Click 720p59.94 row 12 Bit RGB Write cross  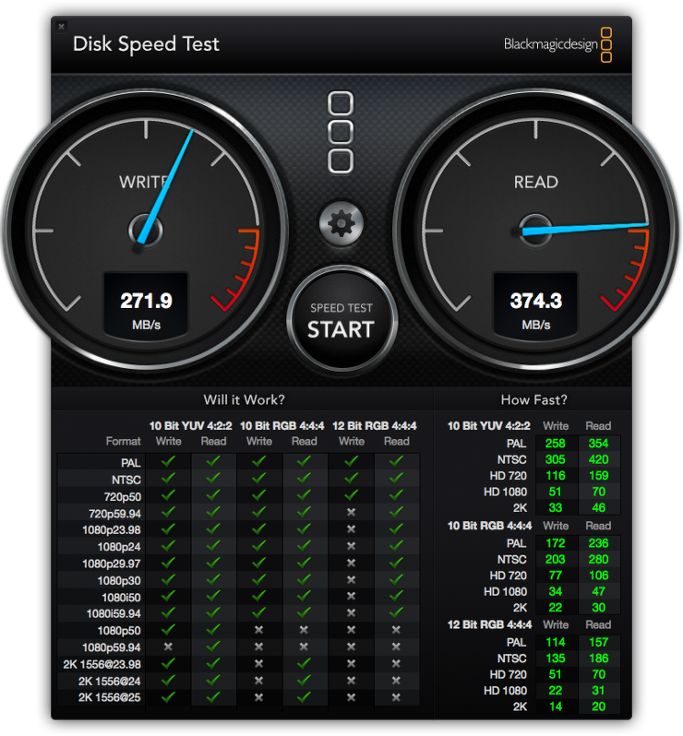351,512
